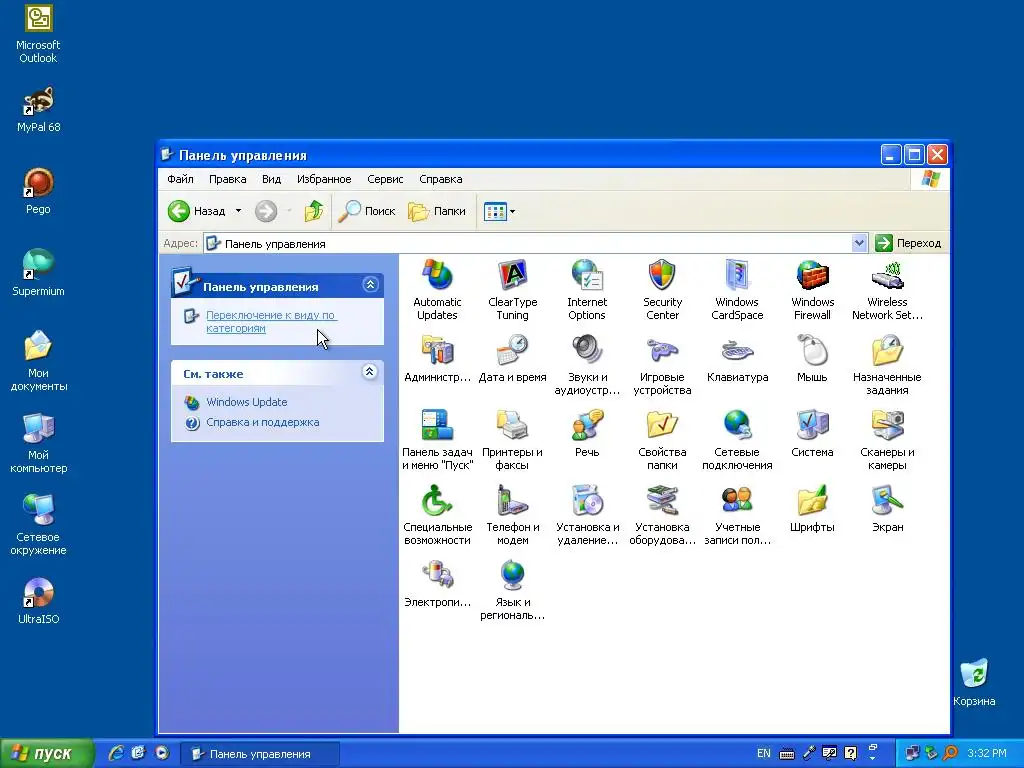Expand the address bar dropdown
Viewport: 1024px width, 768px height.
pyautogui.click(x=859, y=243)
